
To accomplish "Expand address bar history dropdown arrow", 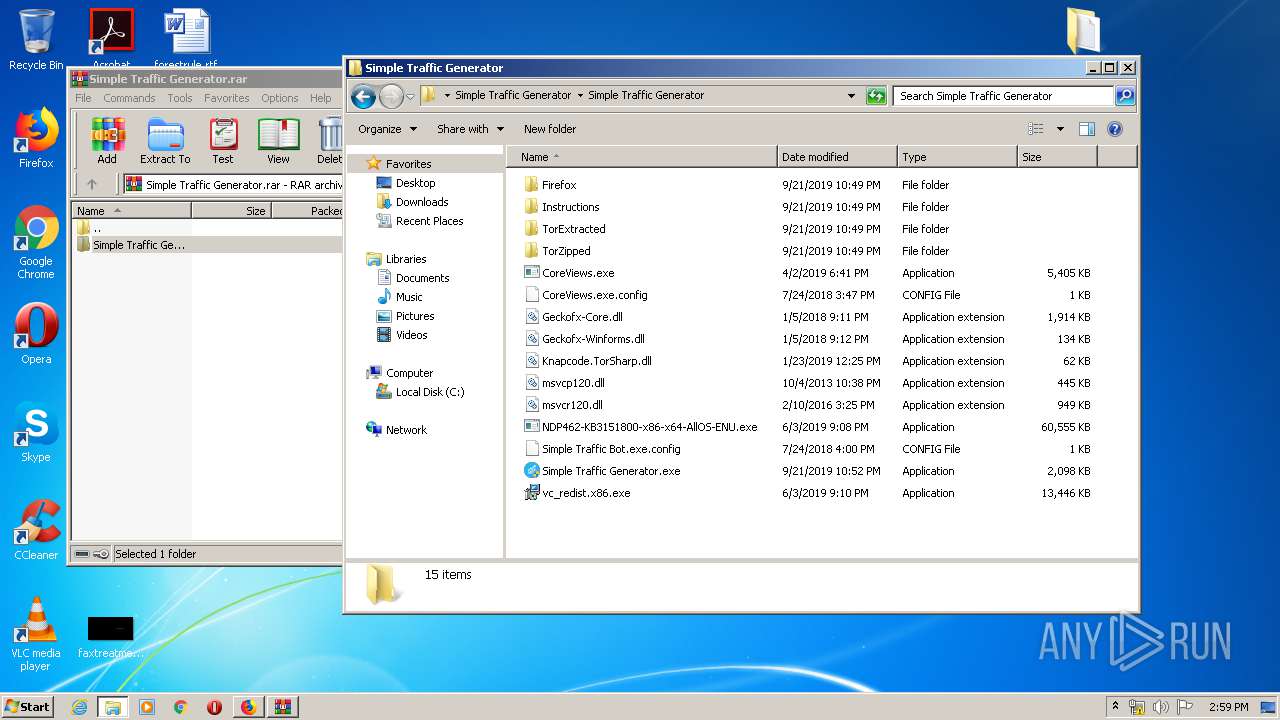I will click(x=851, y=96).
